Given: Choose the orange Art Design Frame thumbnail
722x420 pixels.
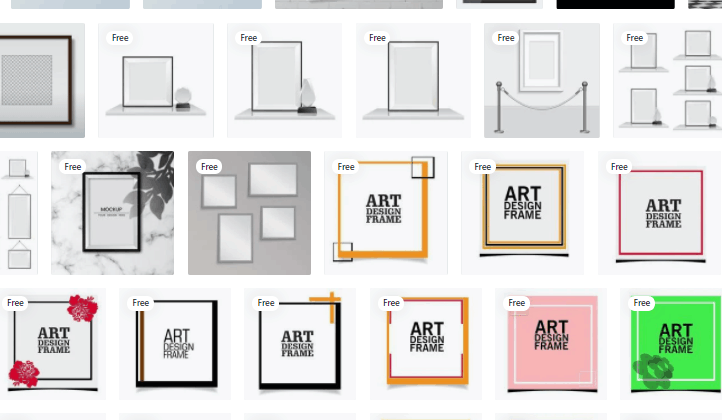Looking at the screenshot, I should (x=385, y=213).
